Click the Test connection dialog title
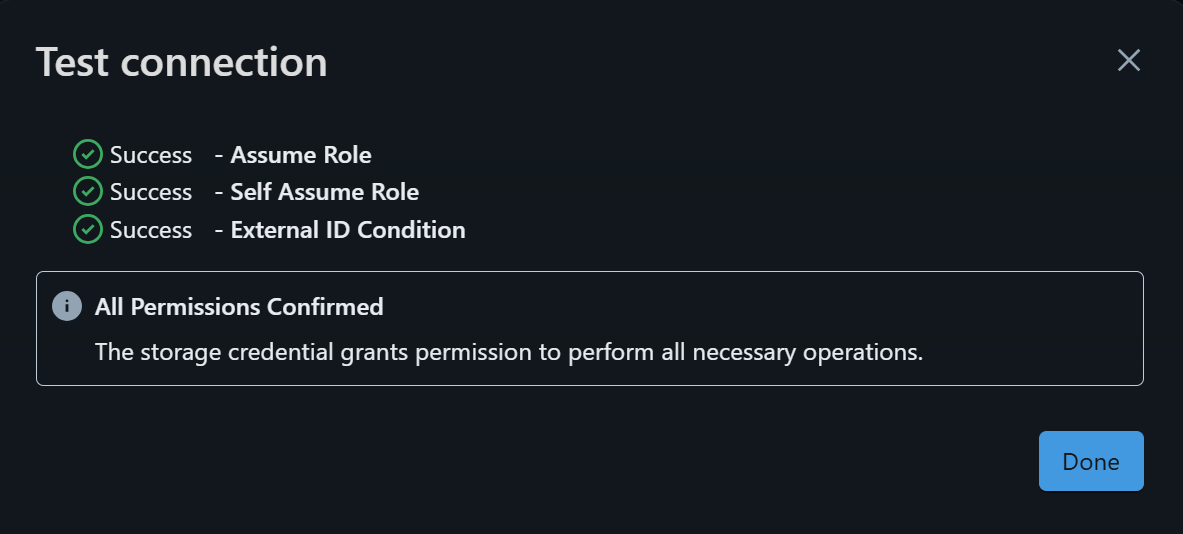The width and height of the screenshot is (1183, 534). point(182,62)
